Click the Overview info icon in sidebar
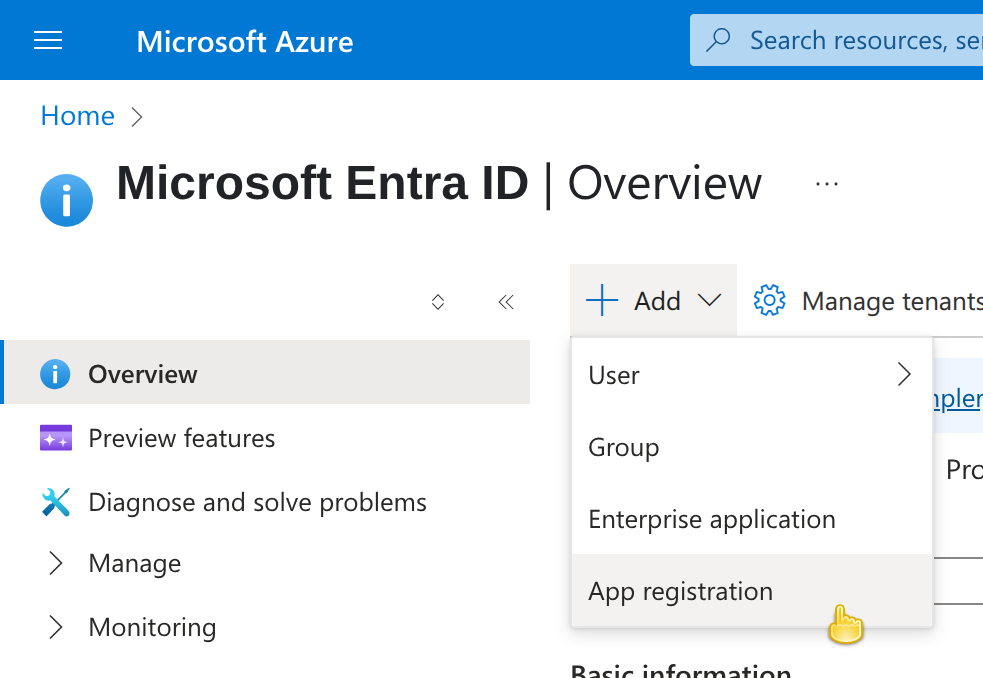Image resolution: width=983 pixels, height=678 pixels. click(x=55, y=374)
